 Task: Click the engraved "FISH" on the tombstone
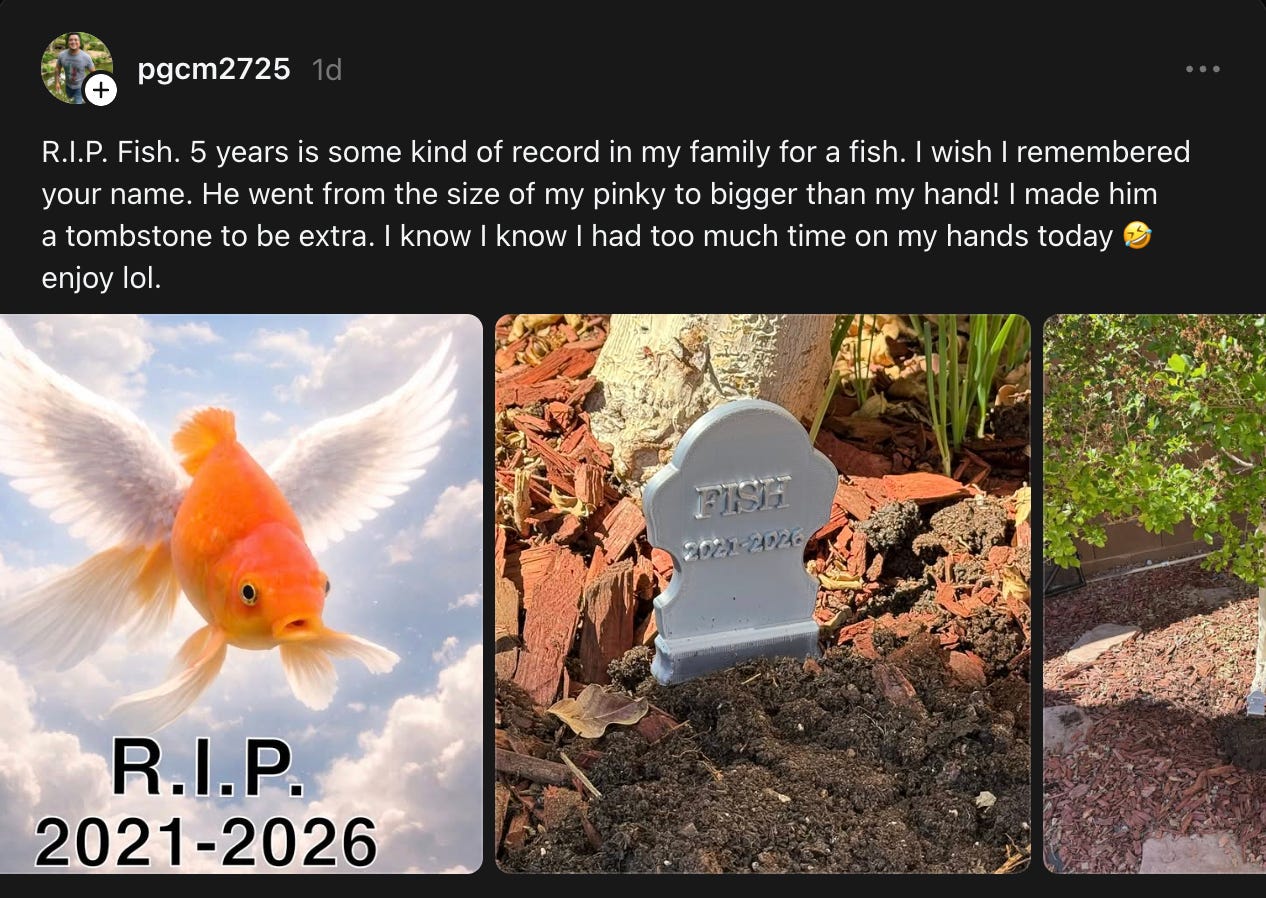point(742,497)
